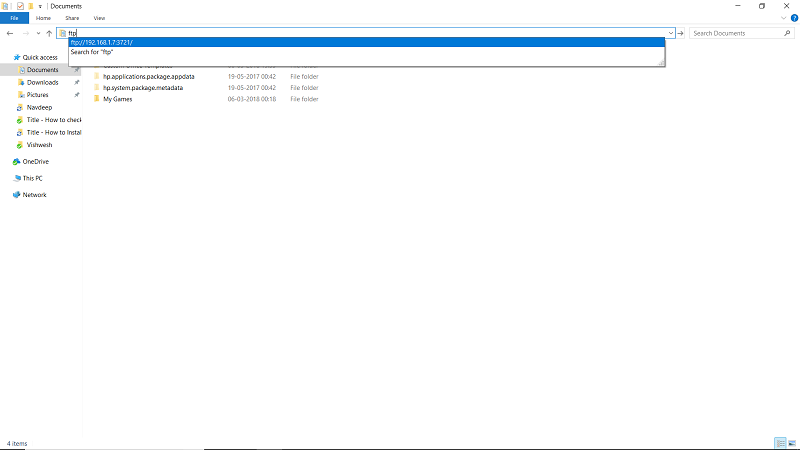Open the View ribbon tab
The width and height of the screenshot is (800, 450).
click(99, 18)
